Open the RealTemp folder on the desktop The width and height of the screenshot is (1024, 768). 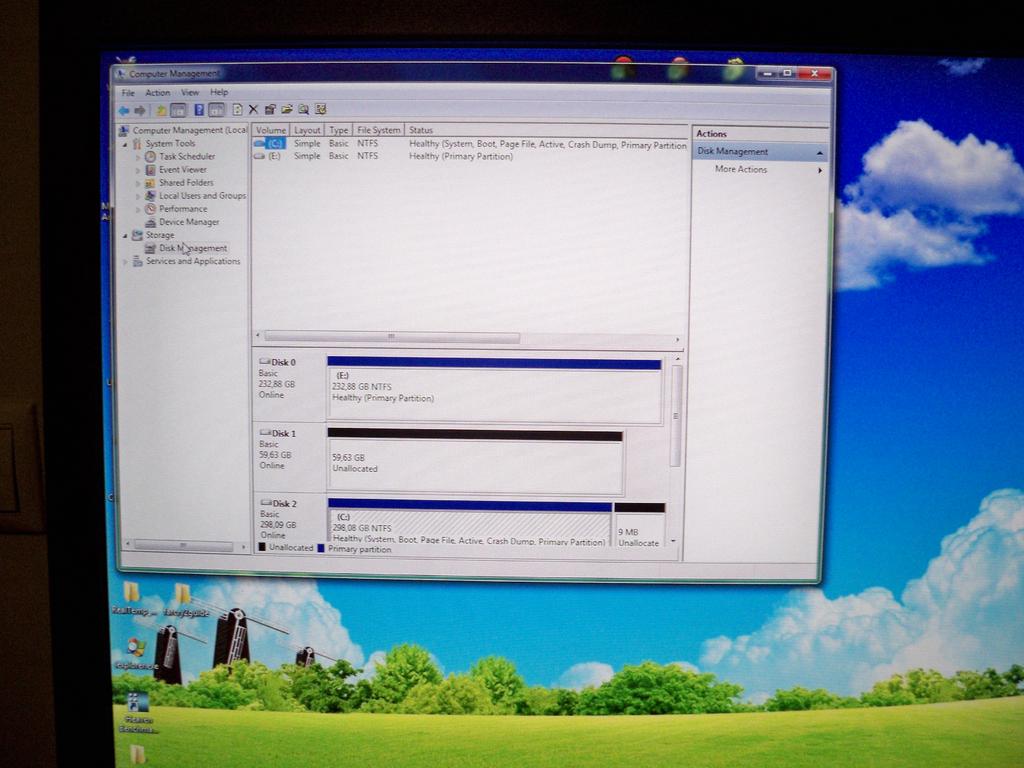[x=133, y=599]
